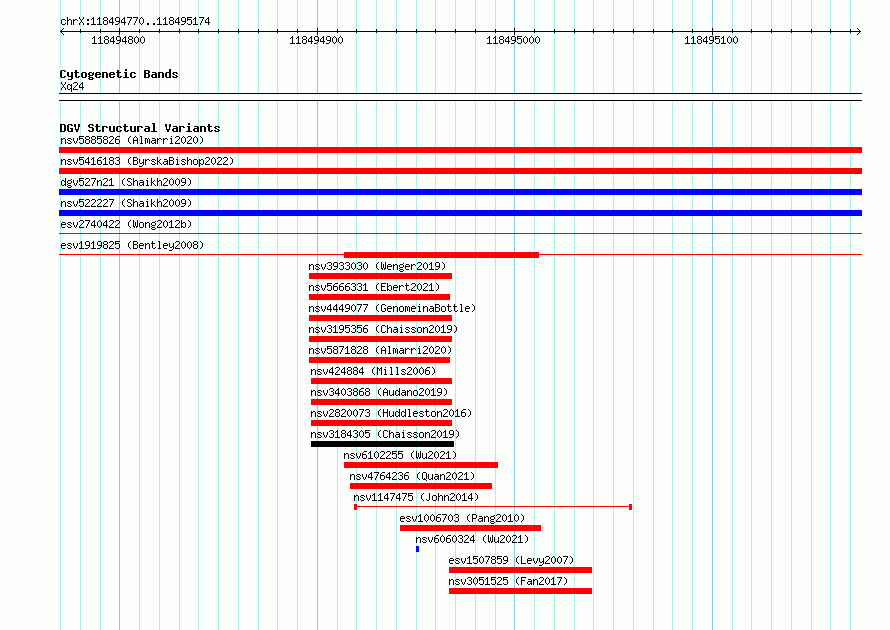Open variant label nsv522227 (Shaikh2009)

point(126,203)
